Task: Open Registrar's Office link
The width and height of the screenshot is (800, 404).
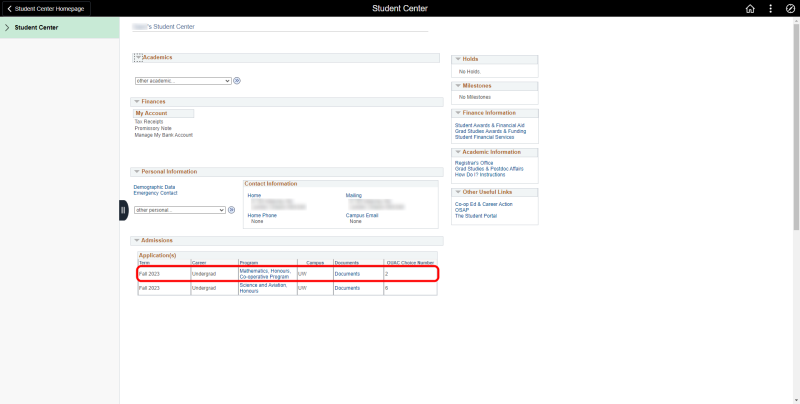Action: 474,163
